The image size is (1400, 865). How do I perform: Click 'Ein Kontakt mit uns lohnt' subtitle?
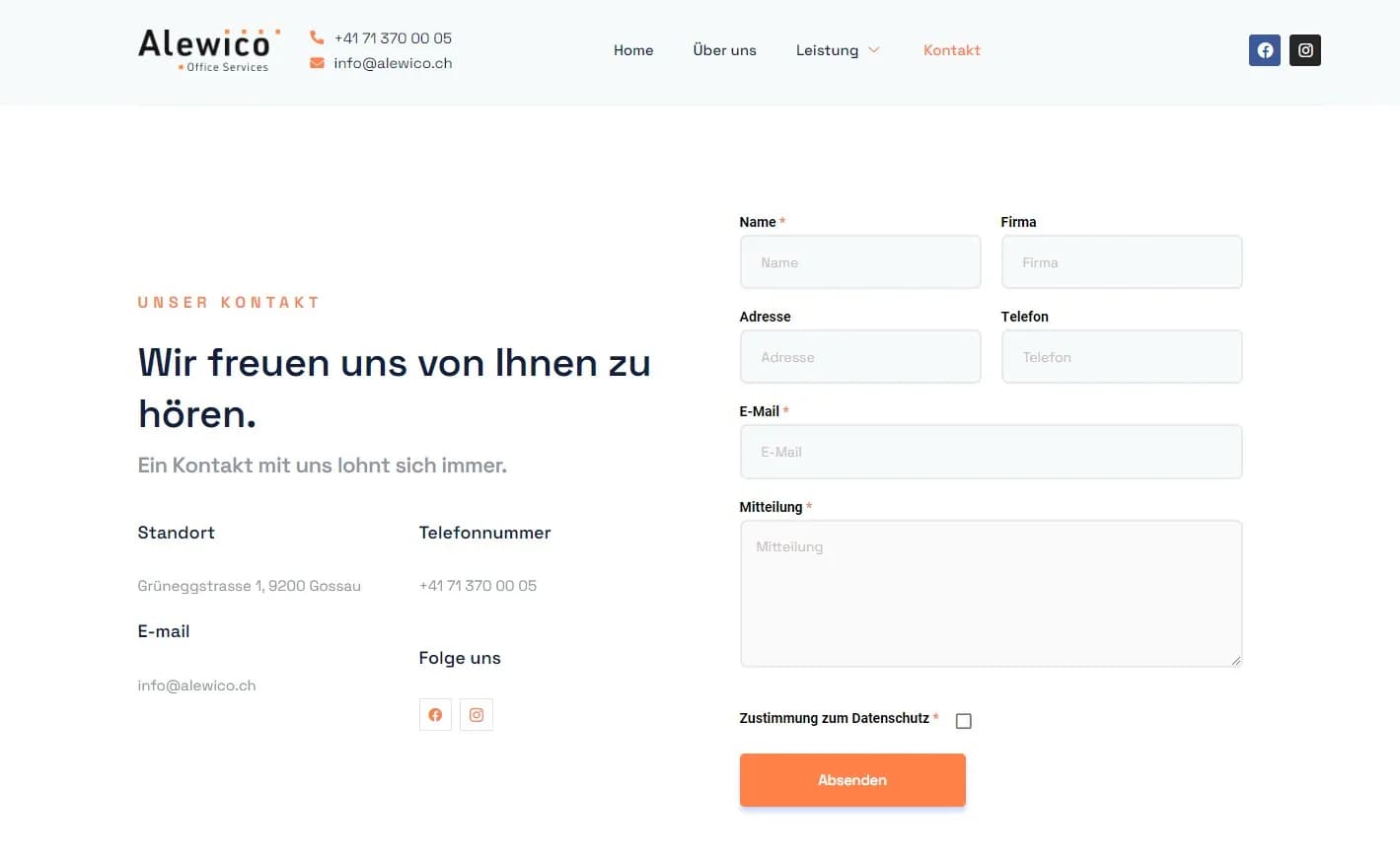pos(323,466)
